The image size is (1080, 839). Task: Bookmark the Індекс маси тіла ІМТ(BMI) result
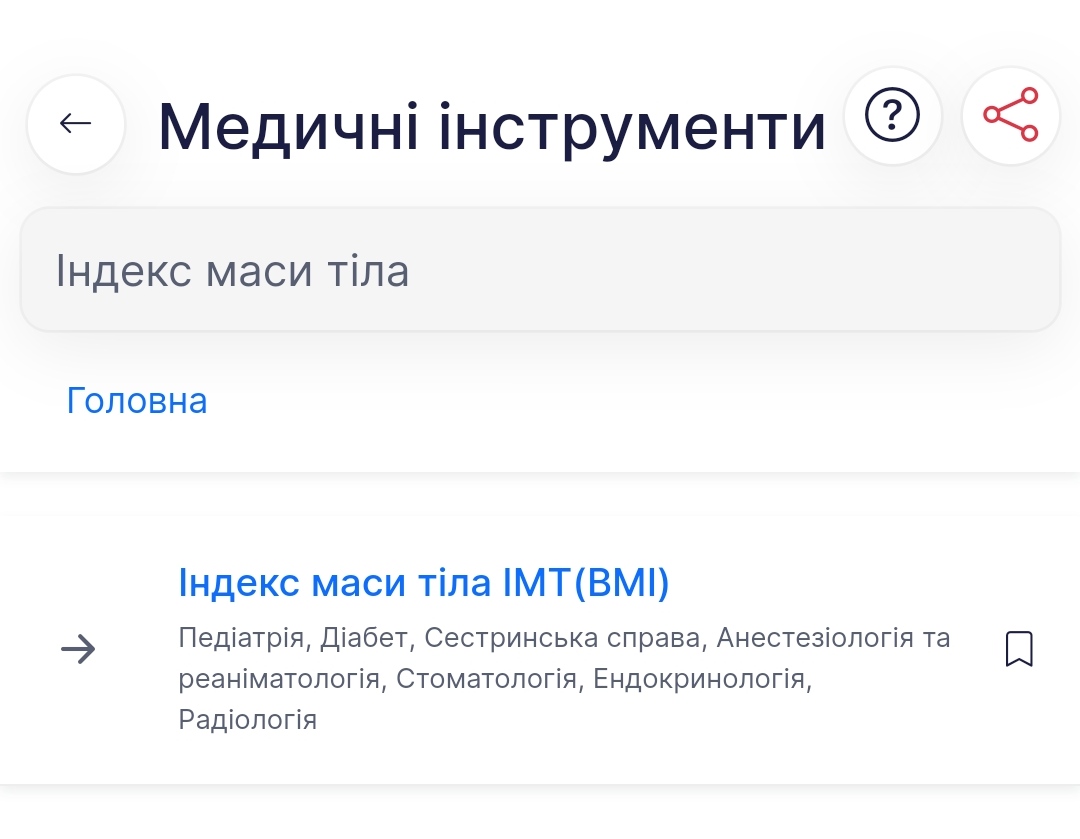1019,649
